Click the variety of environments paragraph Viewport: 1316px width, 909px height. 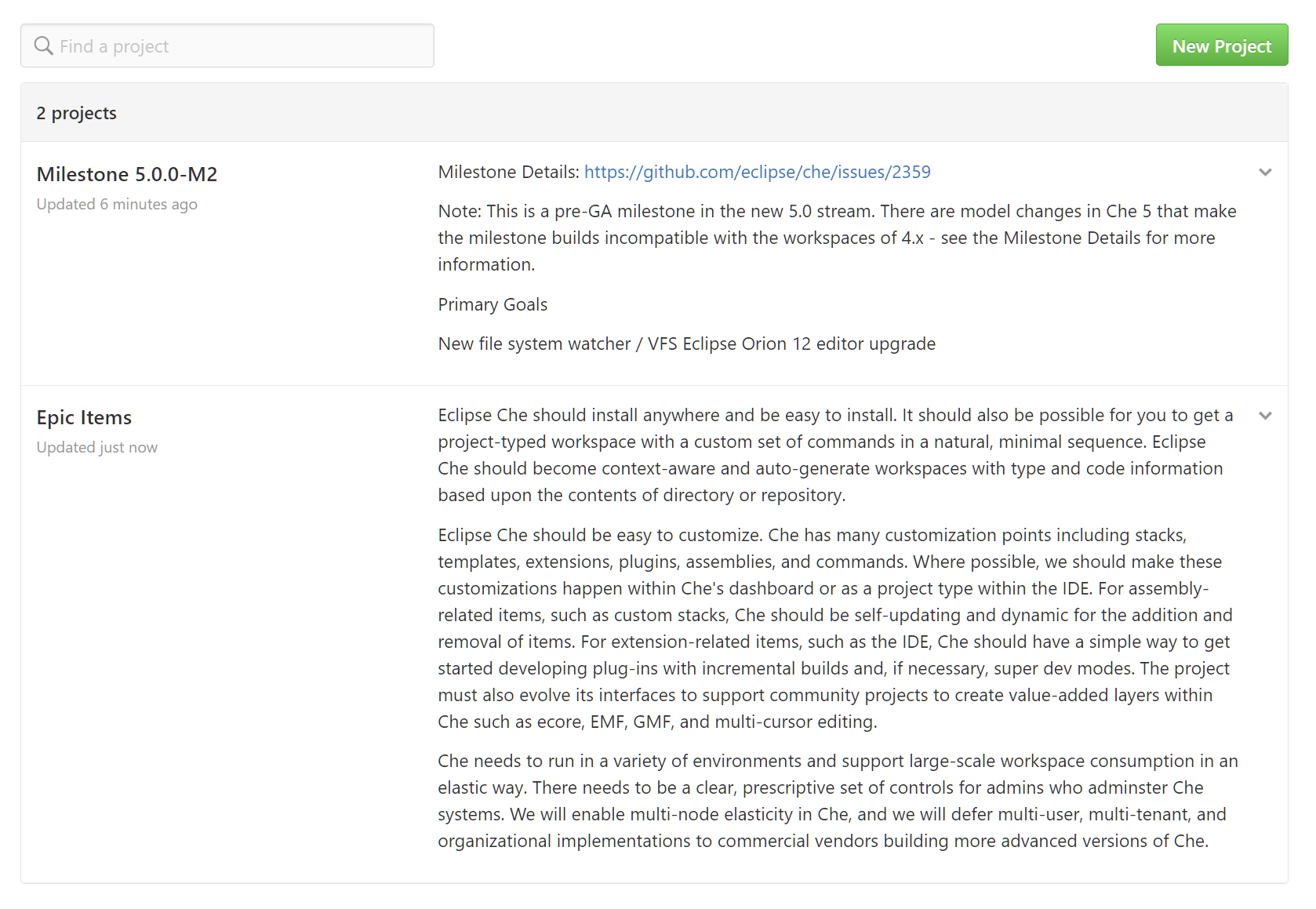click(x=838, y=801)
